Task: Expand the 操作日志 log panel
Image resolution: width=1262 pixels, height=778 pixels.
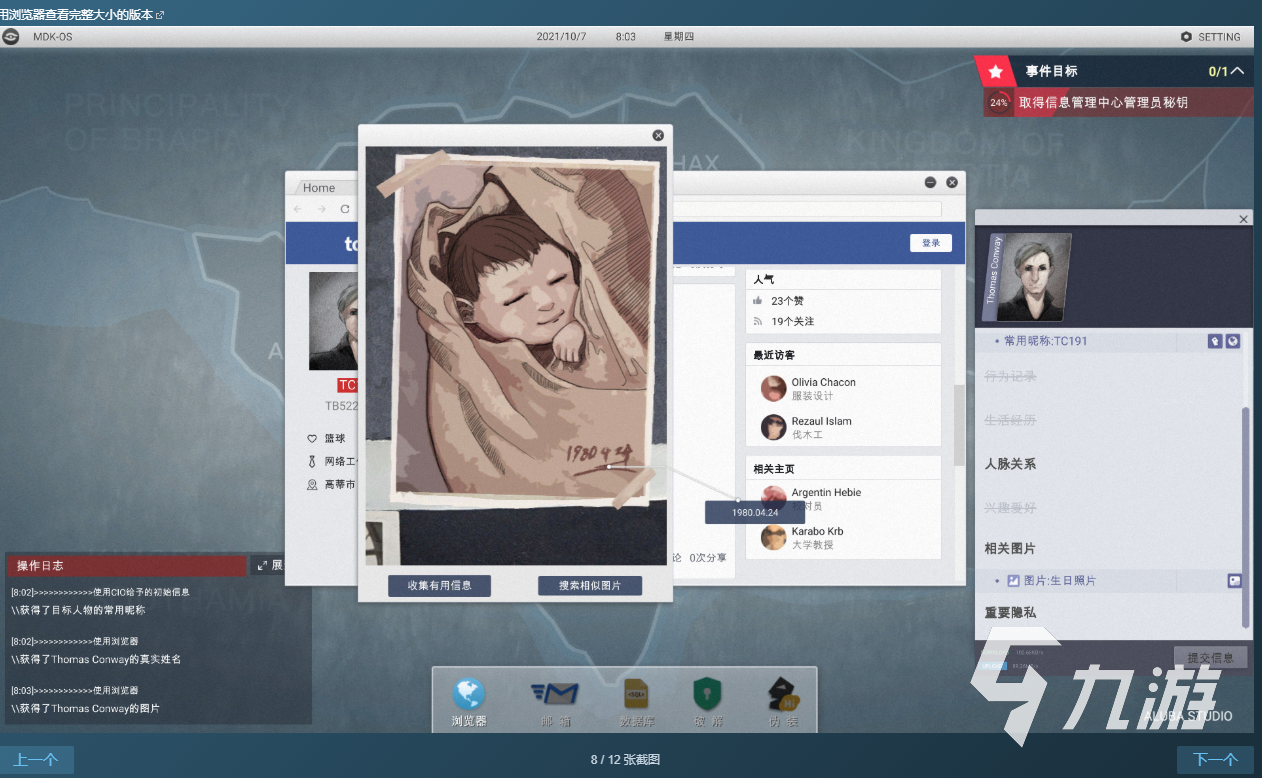Action: pyautogui.click(x=269, y=565)
